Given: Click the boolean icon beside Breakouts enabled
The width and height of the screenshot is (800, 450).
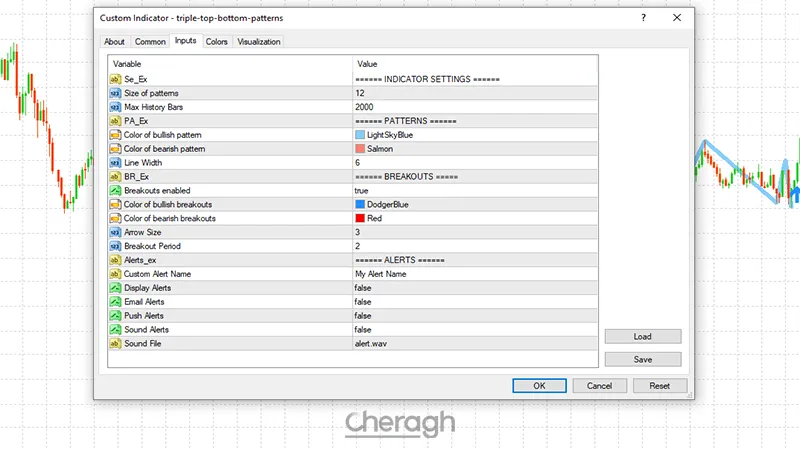Looking at the screenshot, I should pos(115,190).
